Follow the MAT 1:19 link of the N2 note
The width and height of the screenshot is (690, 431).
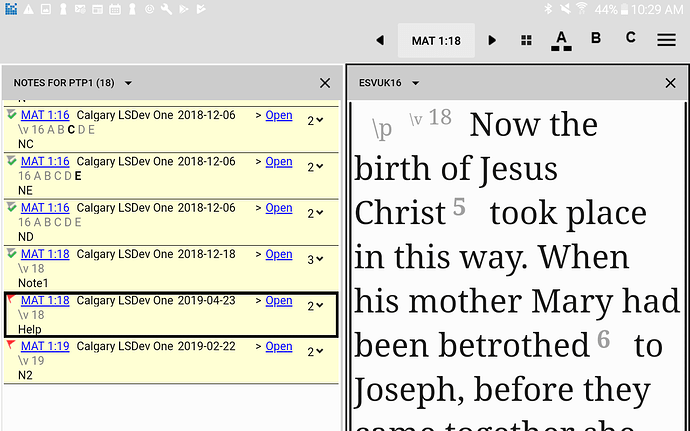45,346
